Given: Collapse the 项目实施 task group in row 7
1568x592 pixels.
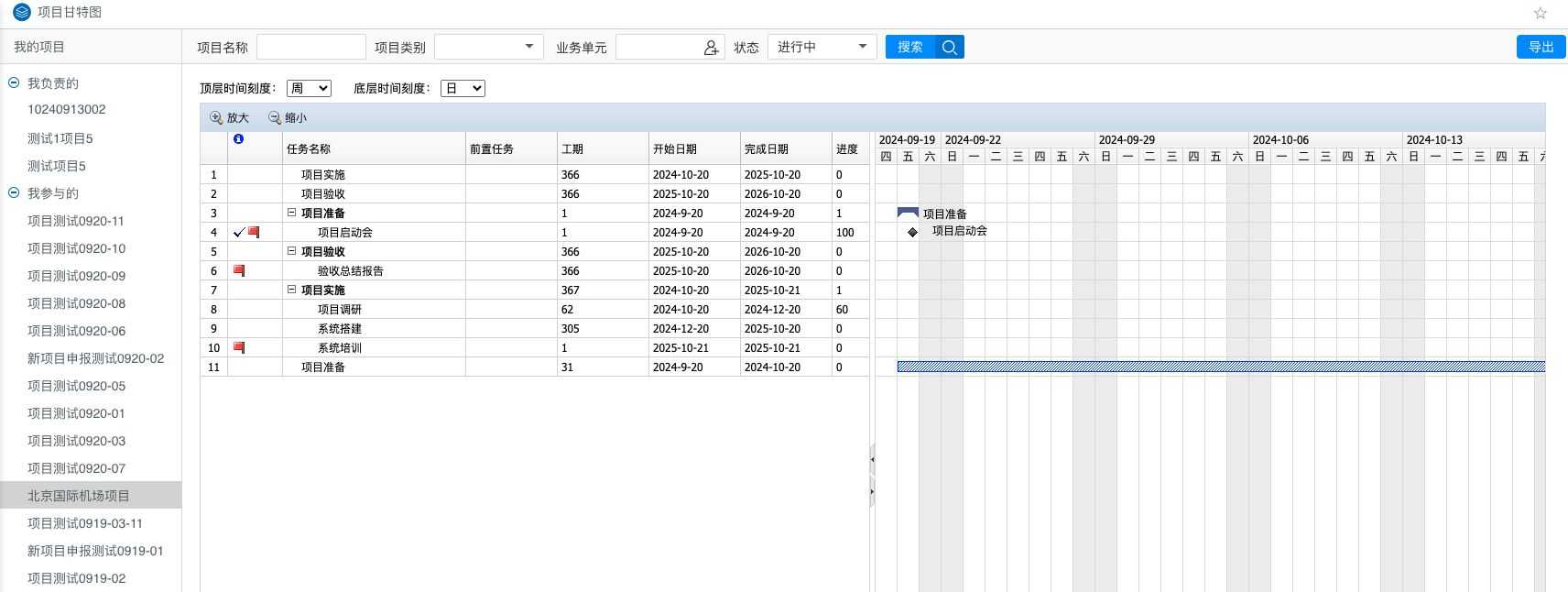Looking at the screenshot, I should pyautogui.click(x=292, y=290).
